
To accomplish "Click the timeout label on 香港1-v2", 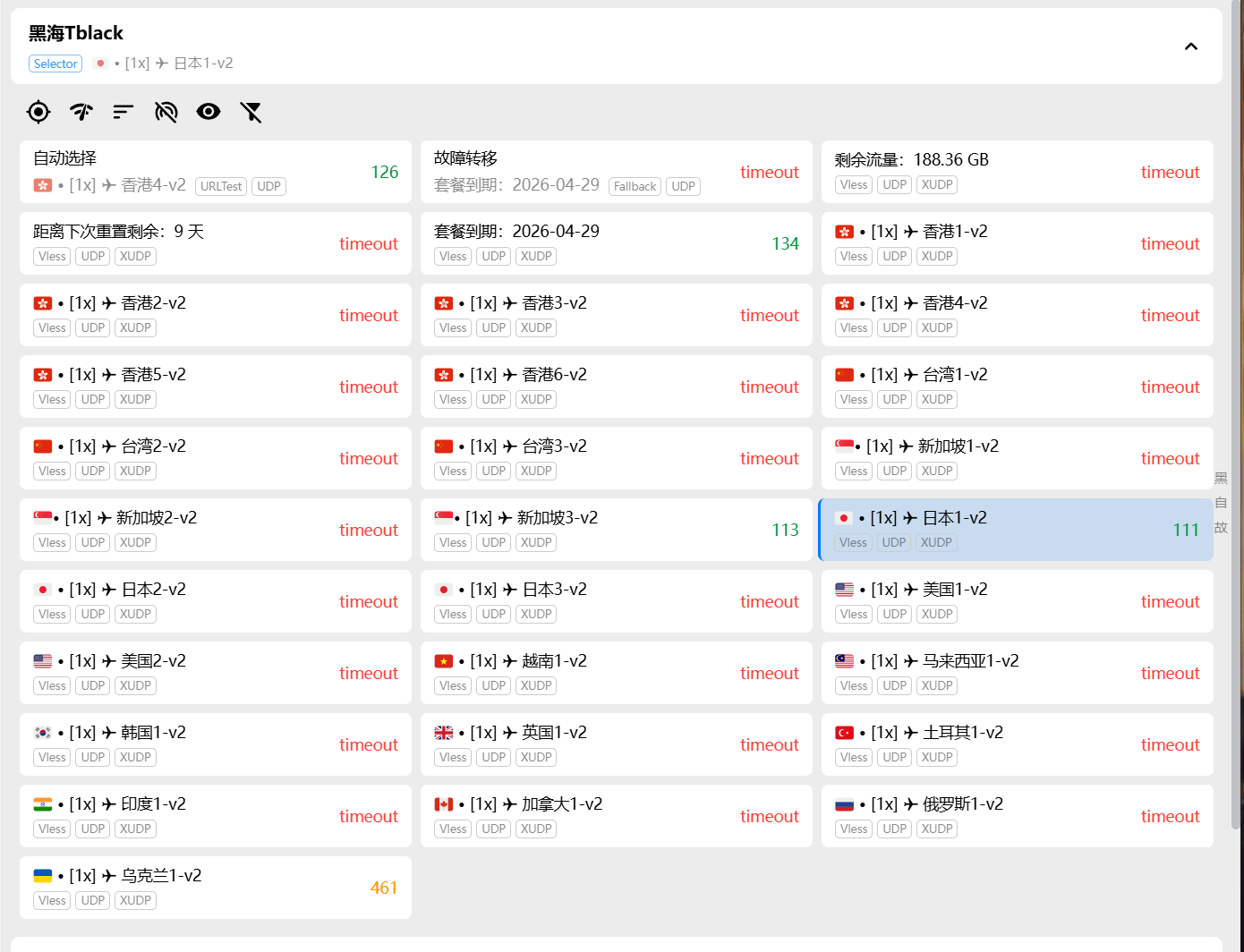I will point(1170,243).
